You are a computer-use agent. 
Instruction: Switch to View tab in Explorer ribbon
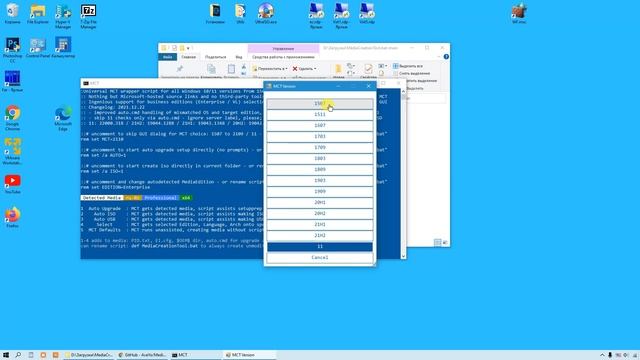point(239,57)
